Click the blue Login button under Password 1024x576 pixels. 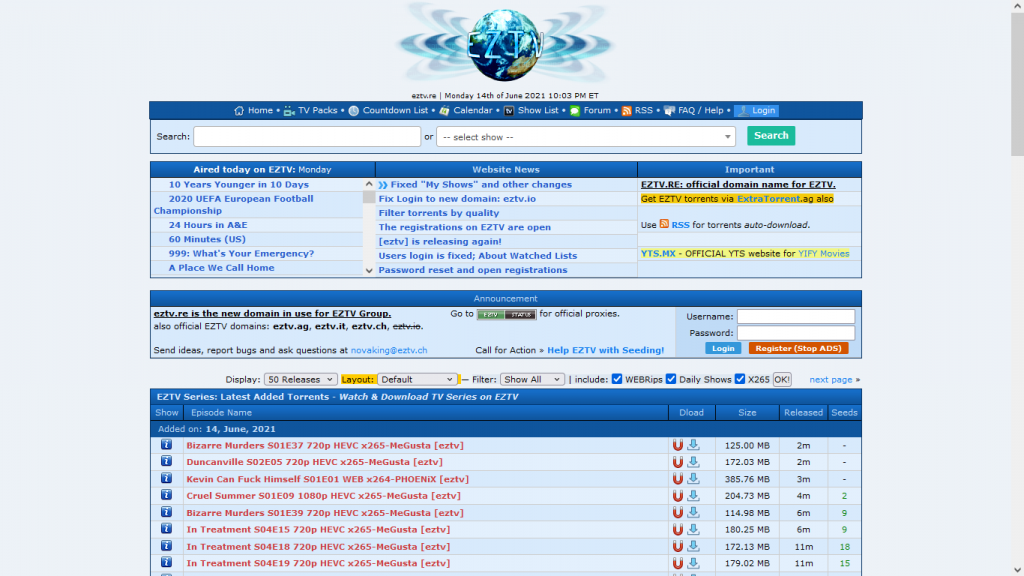723,348
